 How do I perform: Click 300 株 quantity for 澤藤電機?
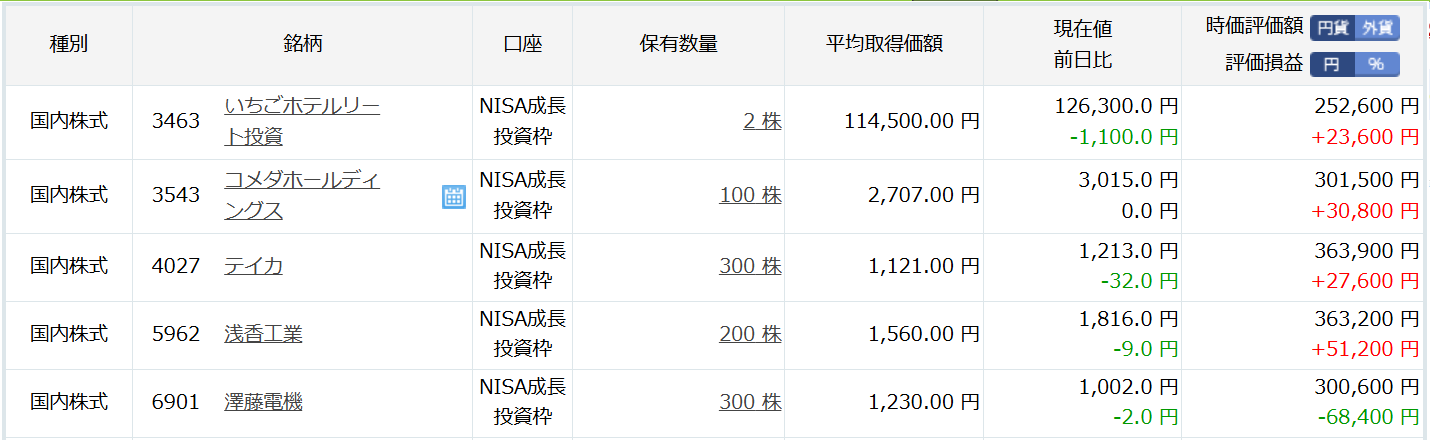pyautogui.click(x=750, y=402)
